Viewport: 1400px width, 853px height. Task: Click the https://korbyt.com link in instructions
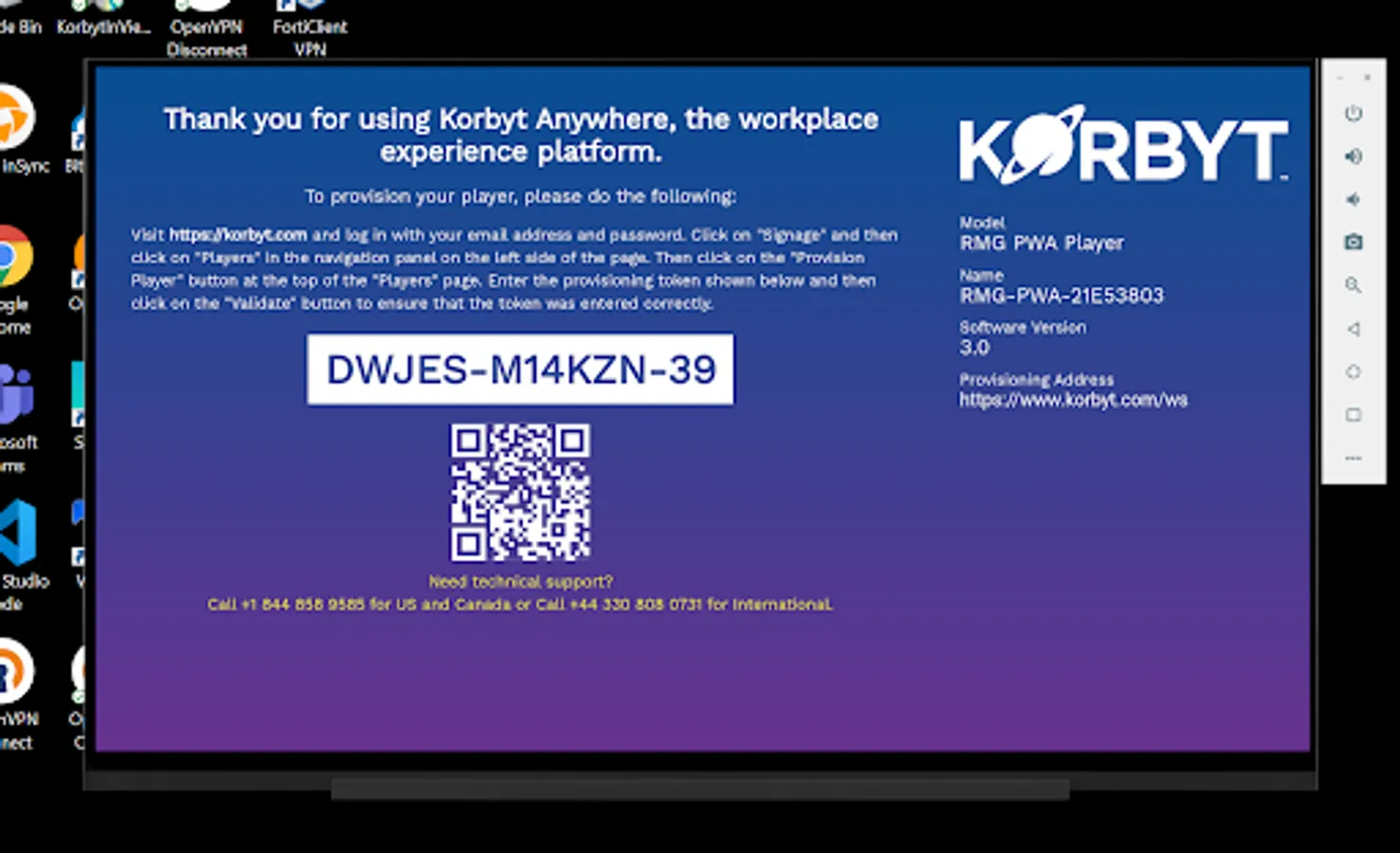coord(238,234)
